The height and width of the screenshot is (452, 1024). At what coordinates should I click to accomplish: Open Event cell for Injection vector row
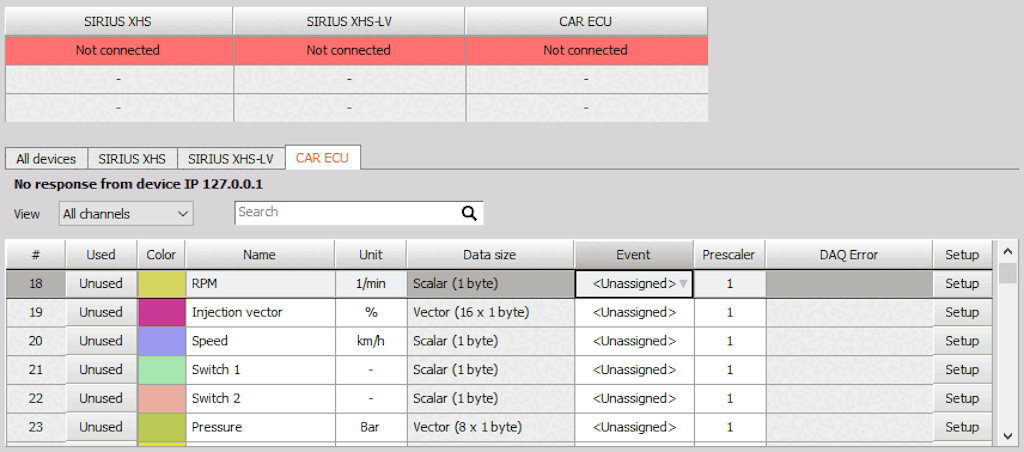point(634,312)
